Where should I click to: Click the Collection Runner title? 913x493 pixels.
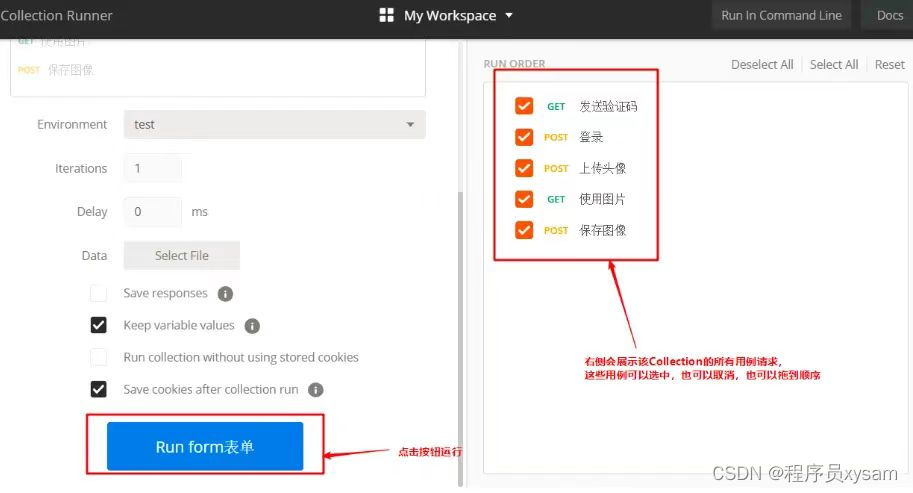56,16
